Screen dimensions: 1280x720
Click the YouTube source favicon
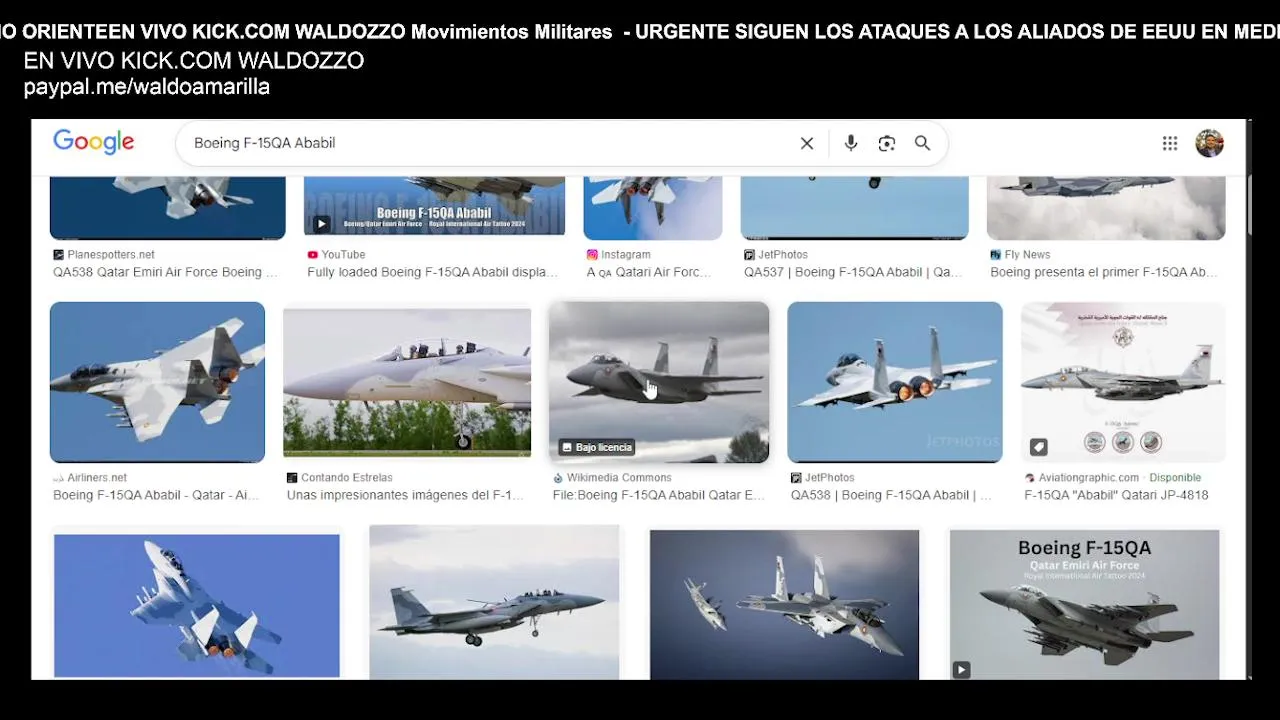point(313,255)
